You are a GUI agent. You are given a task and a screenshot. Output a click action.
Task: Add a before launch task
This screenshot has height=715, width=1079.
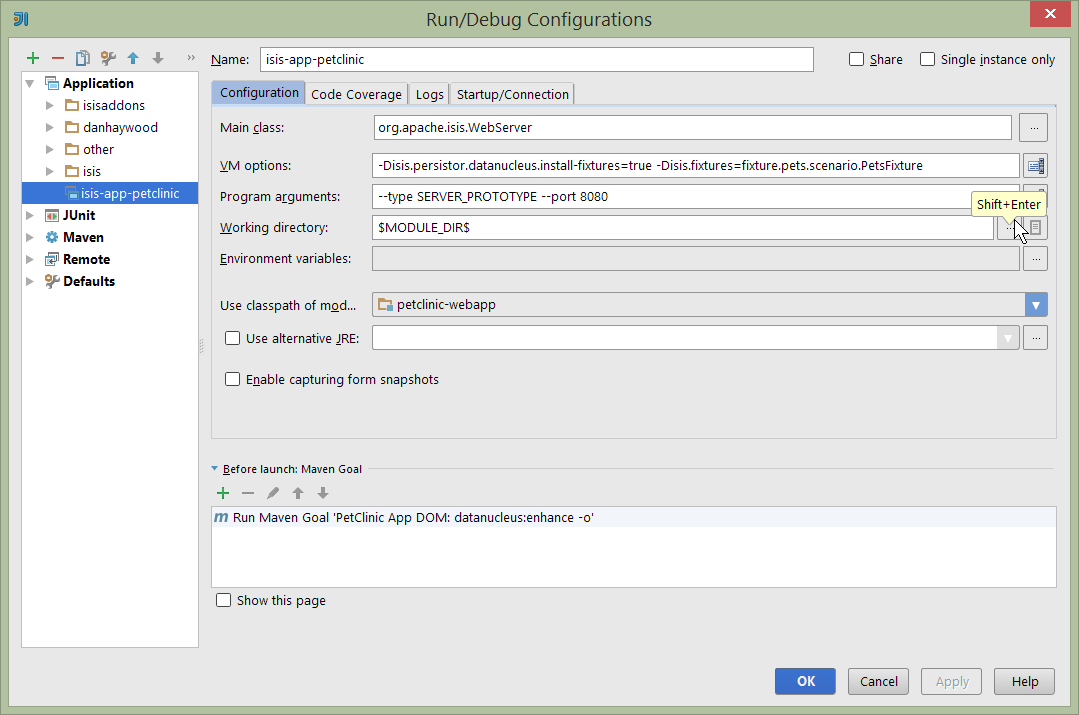click(x=223, y=493)
